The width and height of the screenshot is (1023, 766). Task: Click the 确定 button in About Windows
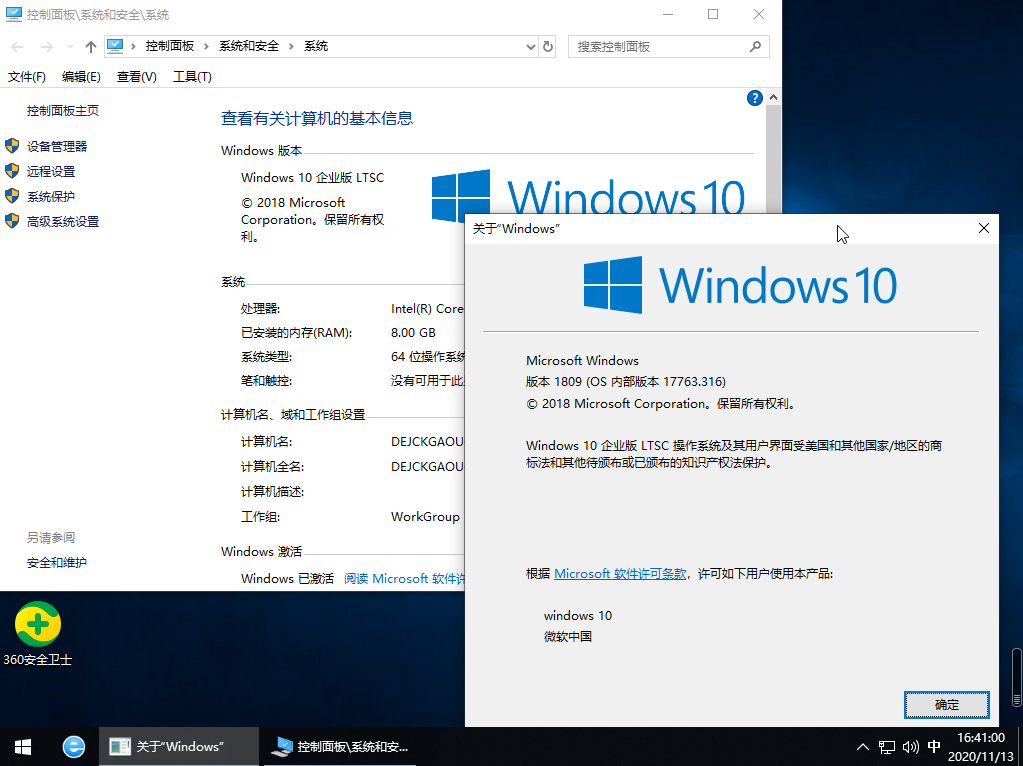[946, 704]
